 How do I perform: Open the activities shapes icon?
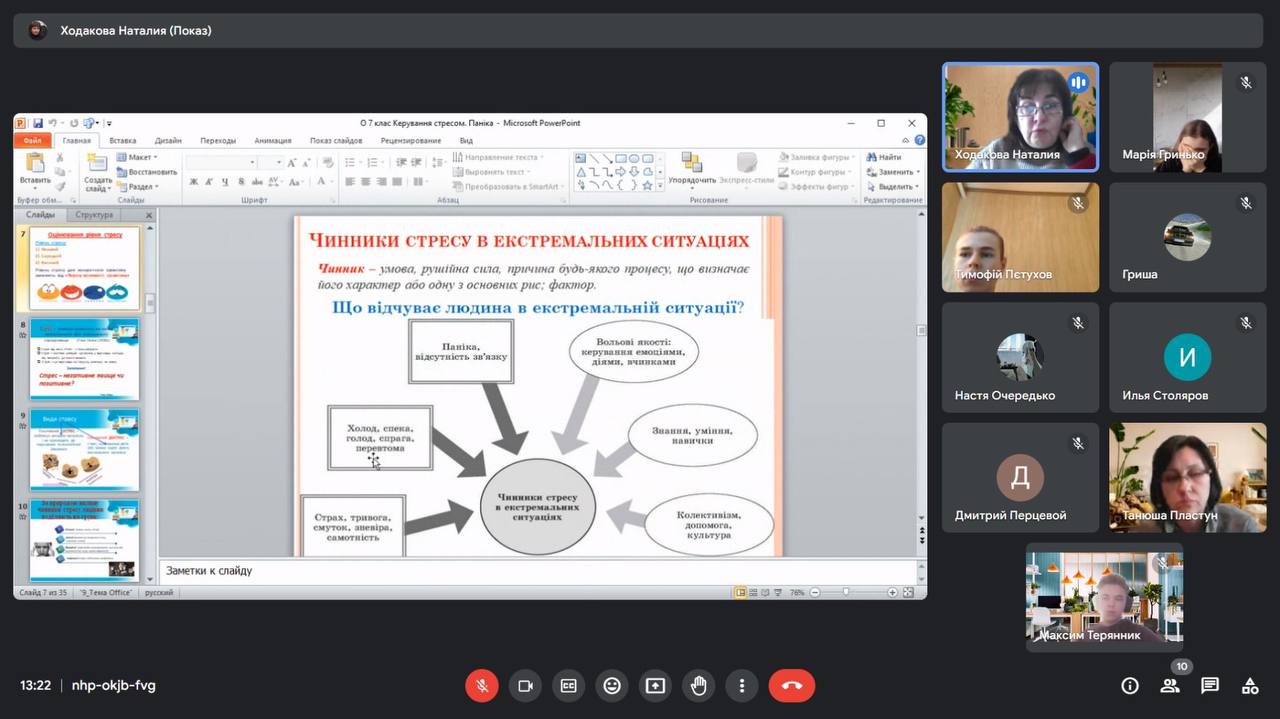coord(1250,686)
